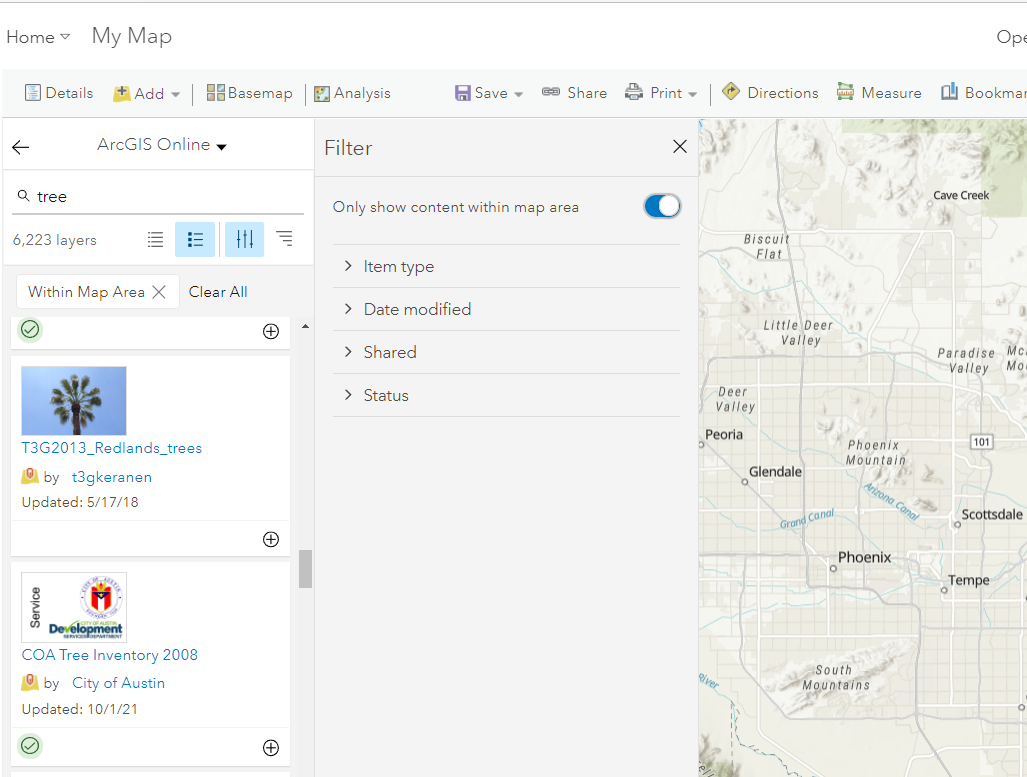Click authoritative badge on COA Tree Inventory card
The height and width of the screenshot is (777, 1027).
tap(30, 746)
